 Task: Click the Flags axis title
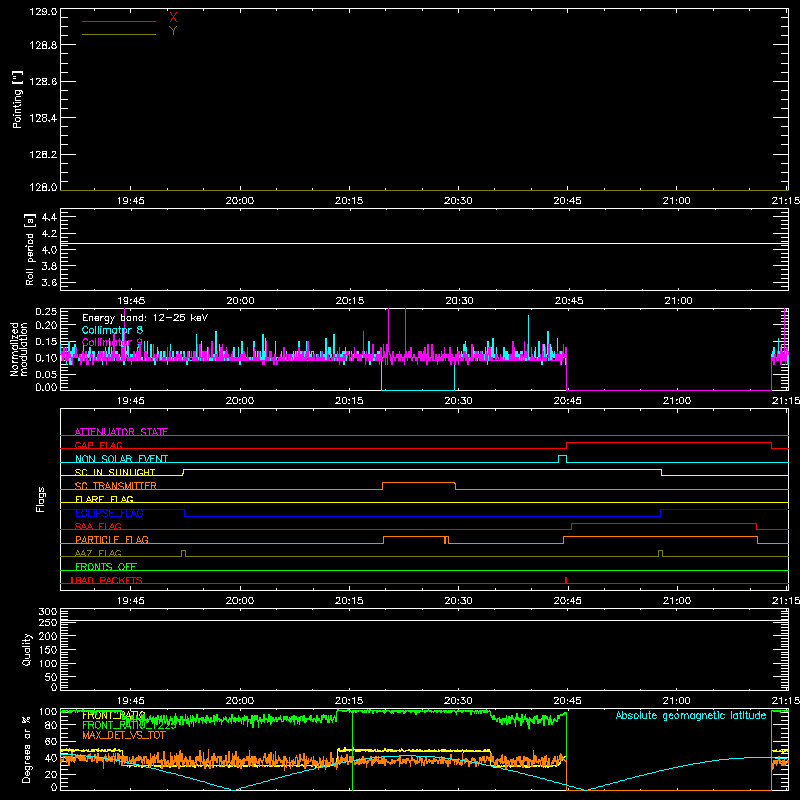(x=40, y=499)
